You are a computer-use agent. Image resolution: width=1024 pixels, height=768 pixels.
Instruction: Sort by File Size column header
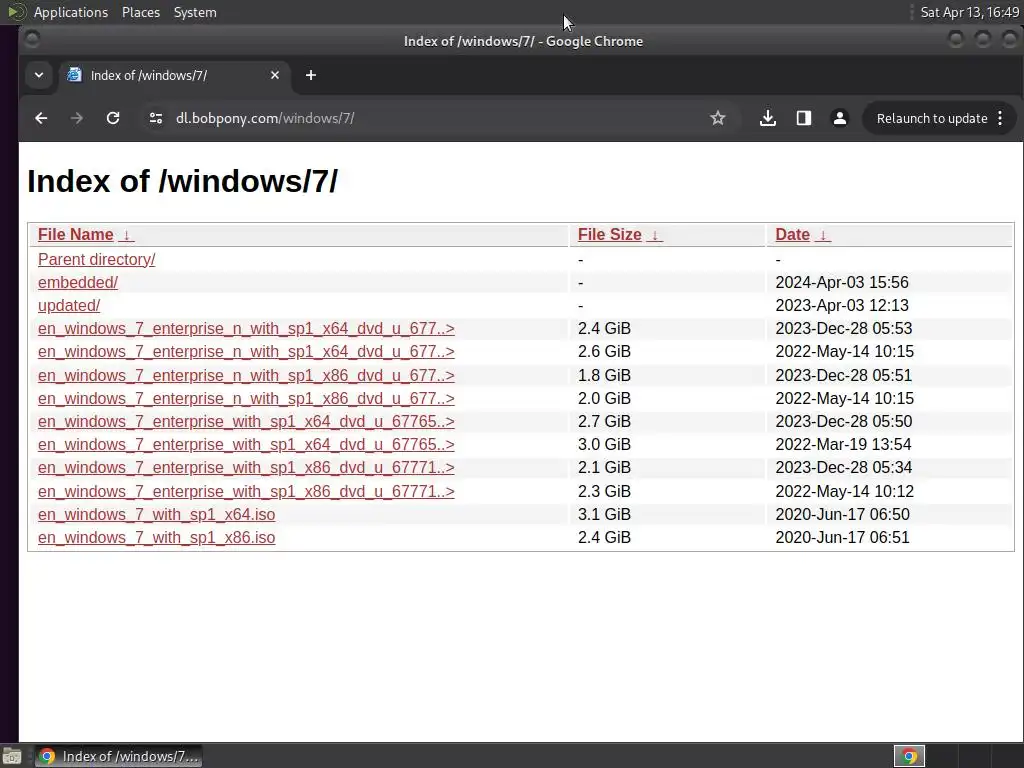tap(609, 234)
